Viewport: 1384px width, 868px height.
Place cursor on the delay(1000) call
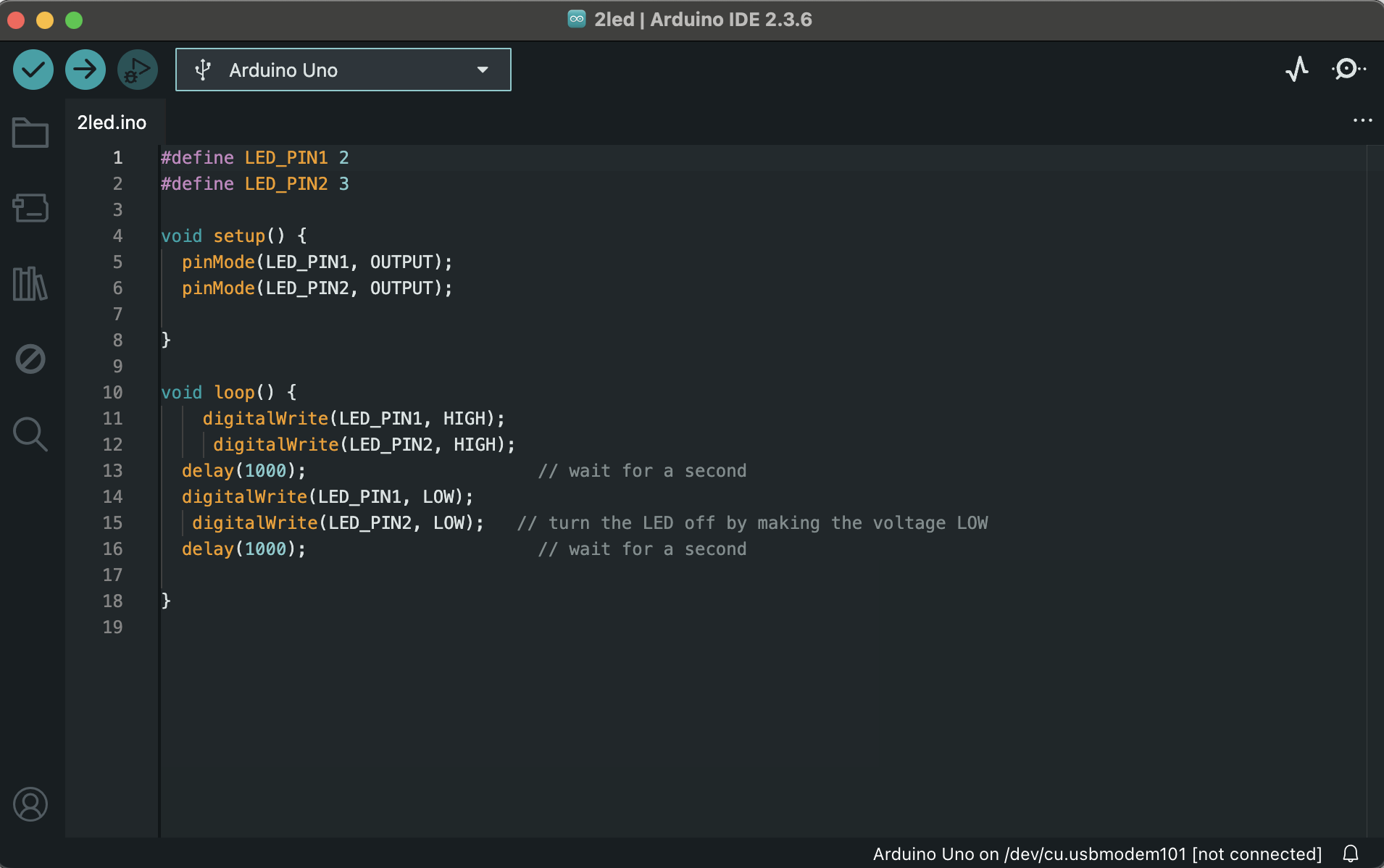click(243, 470)
